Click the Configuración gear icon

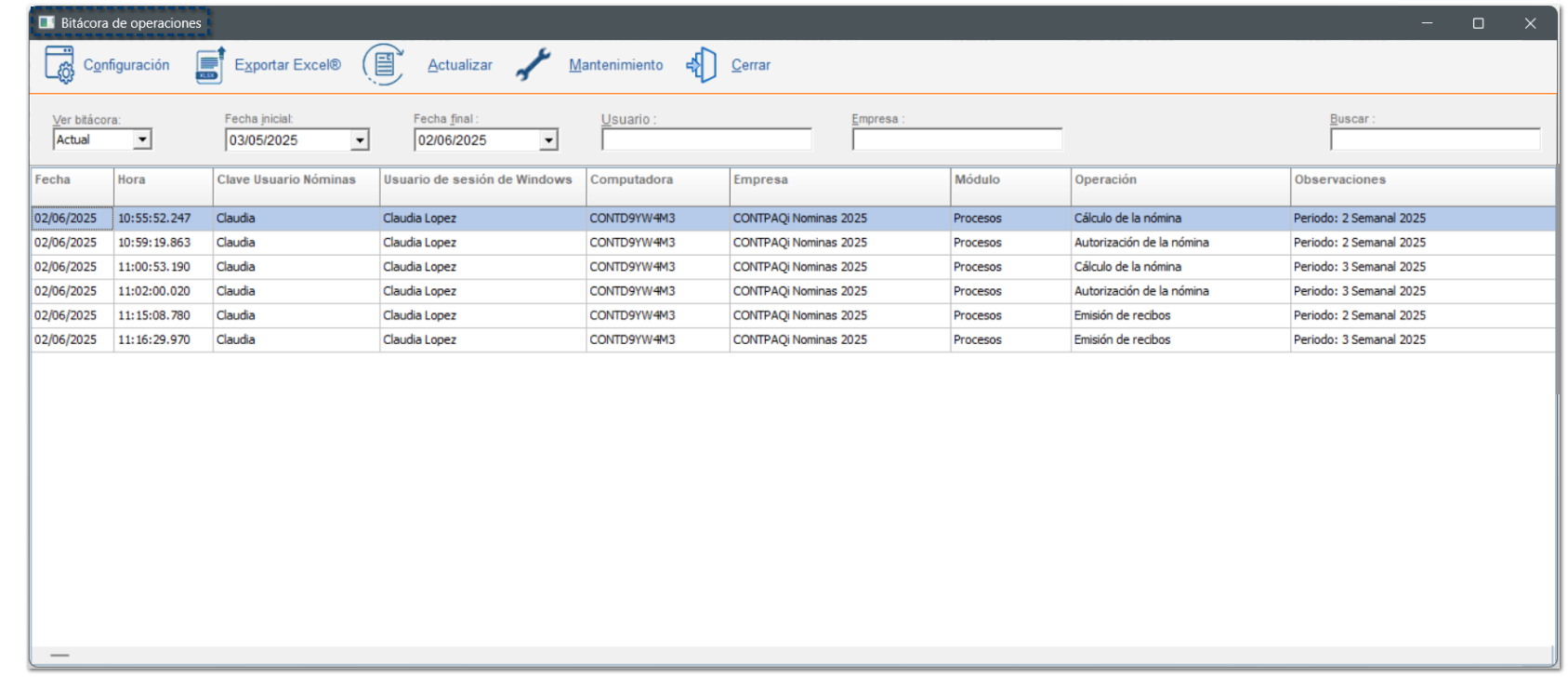click(x=59, y=65)
